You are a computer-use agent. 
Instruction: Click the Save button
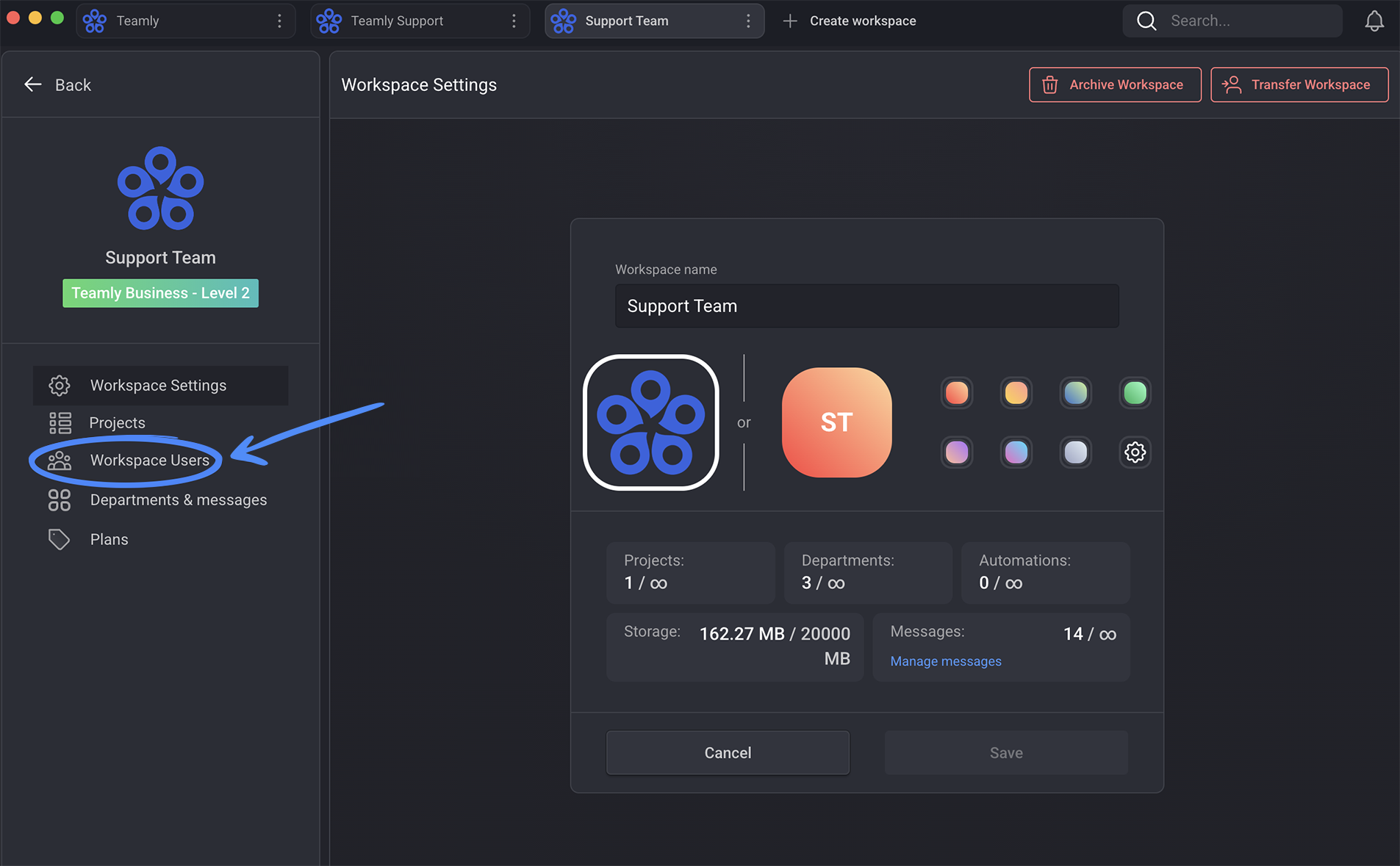point(1006,753)
